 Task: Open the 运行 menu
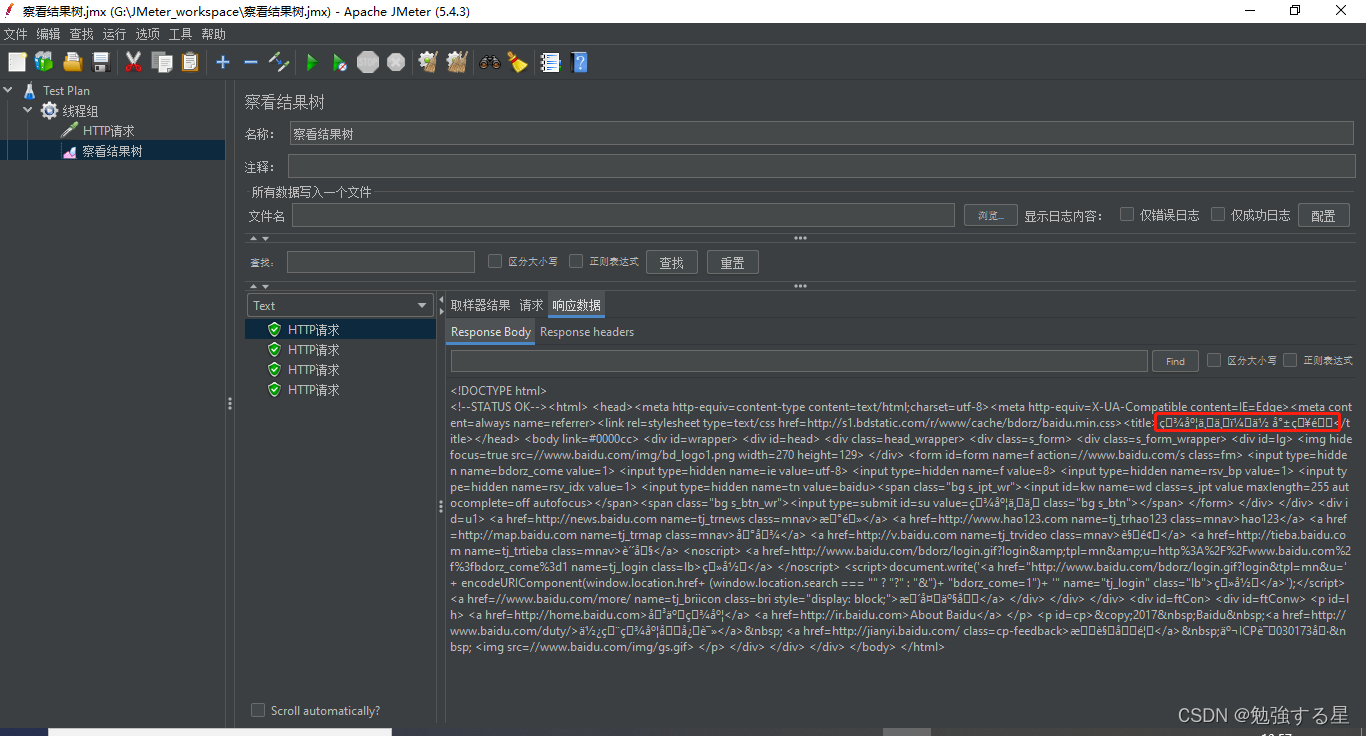(114, 34)
